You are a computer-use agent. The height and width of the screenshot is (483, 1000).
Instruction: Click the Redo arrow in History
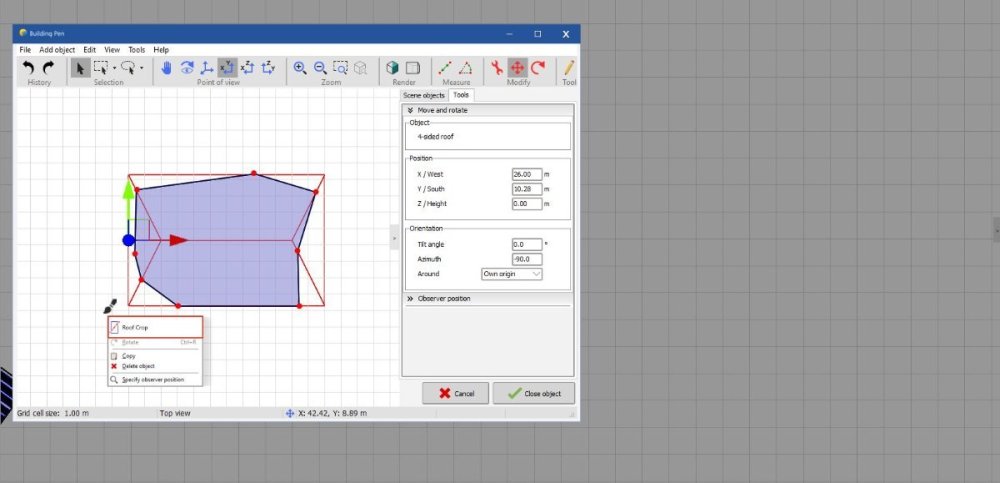[48, 68]
